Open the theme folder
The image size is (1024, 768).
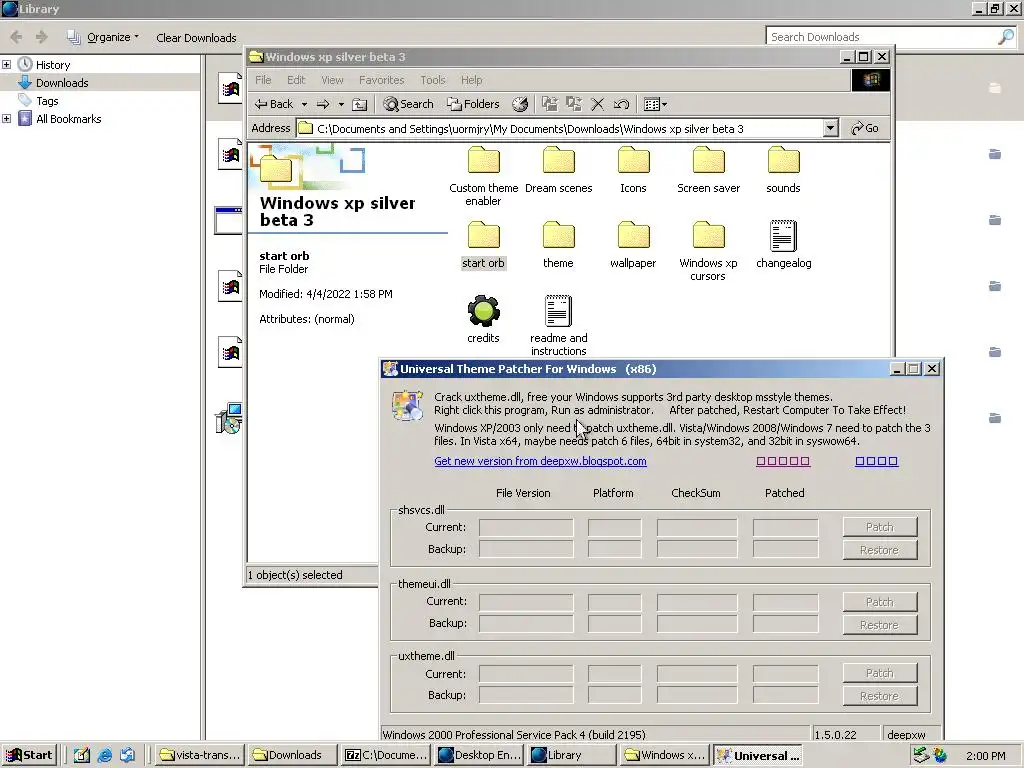558,245
